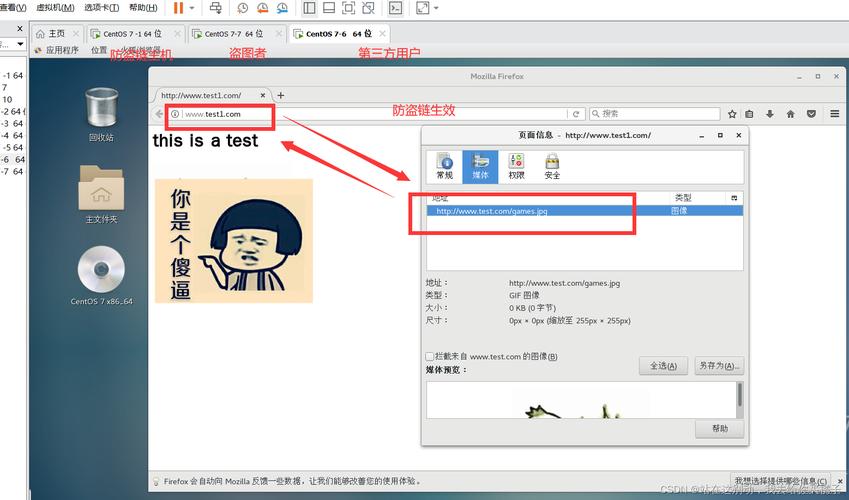Reload the page with the refresh icon
The height and width of the screenshot is (500, 849).
[576, 114]
